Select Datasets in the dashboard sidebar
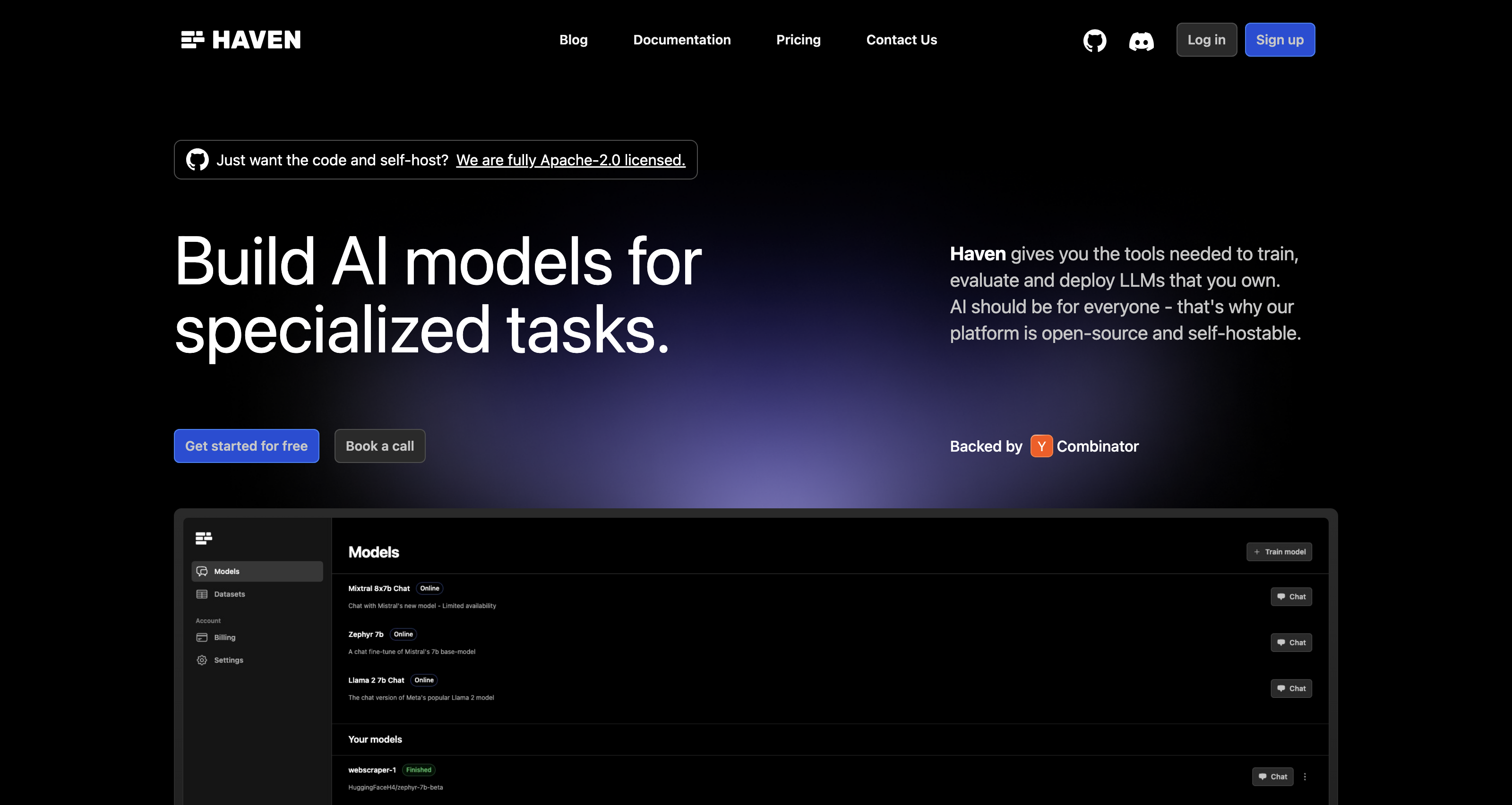Viewport: 1512px width, 805px height. [x=257, y=594]
